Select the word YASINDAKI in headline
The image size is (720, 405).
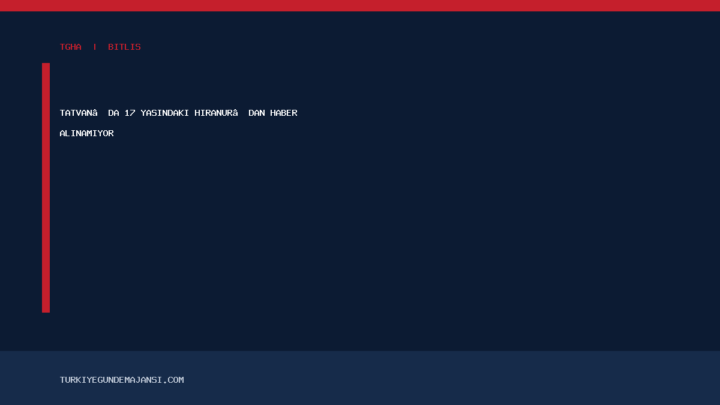click(164, 113)
